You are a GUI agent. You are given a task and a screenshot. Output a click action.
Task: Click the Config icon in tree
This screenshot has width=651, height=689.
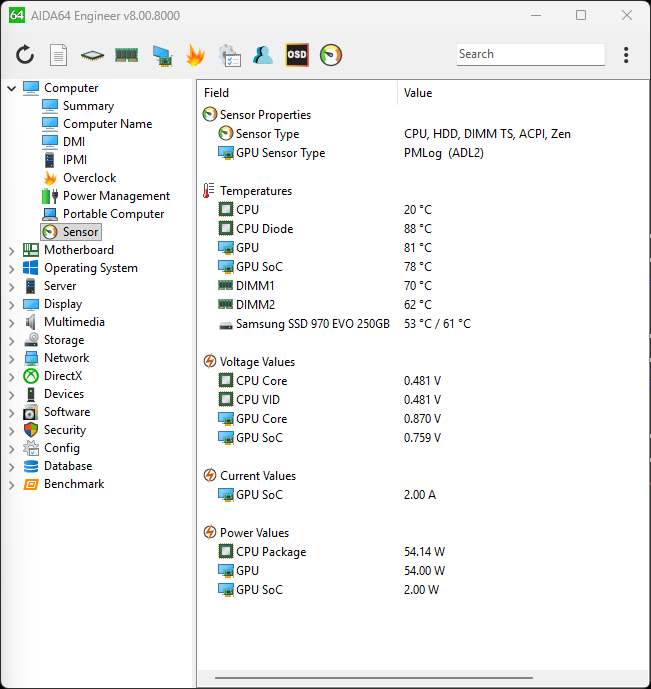tap(31, 448)
